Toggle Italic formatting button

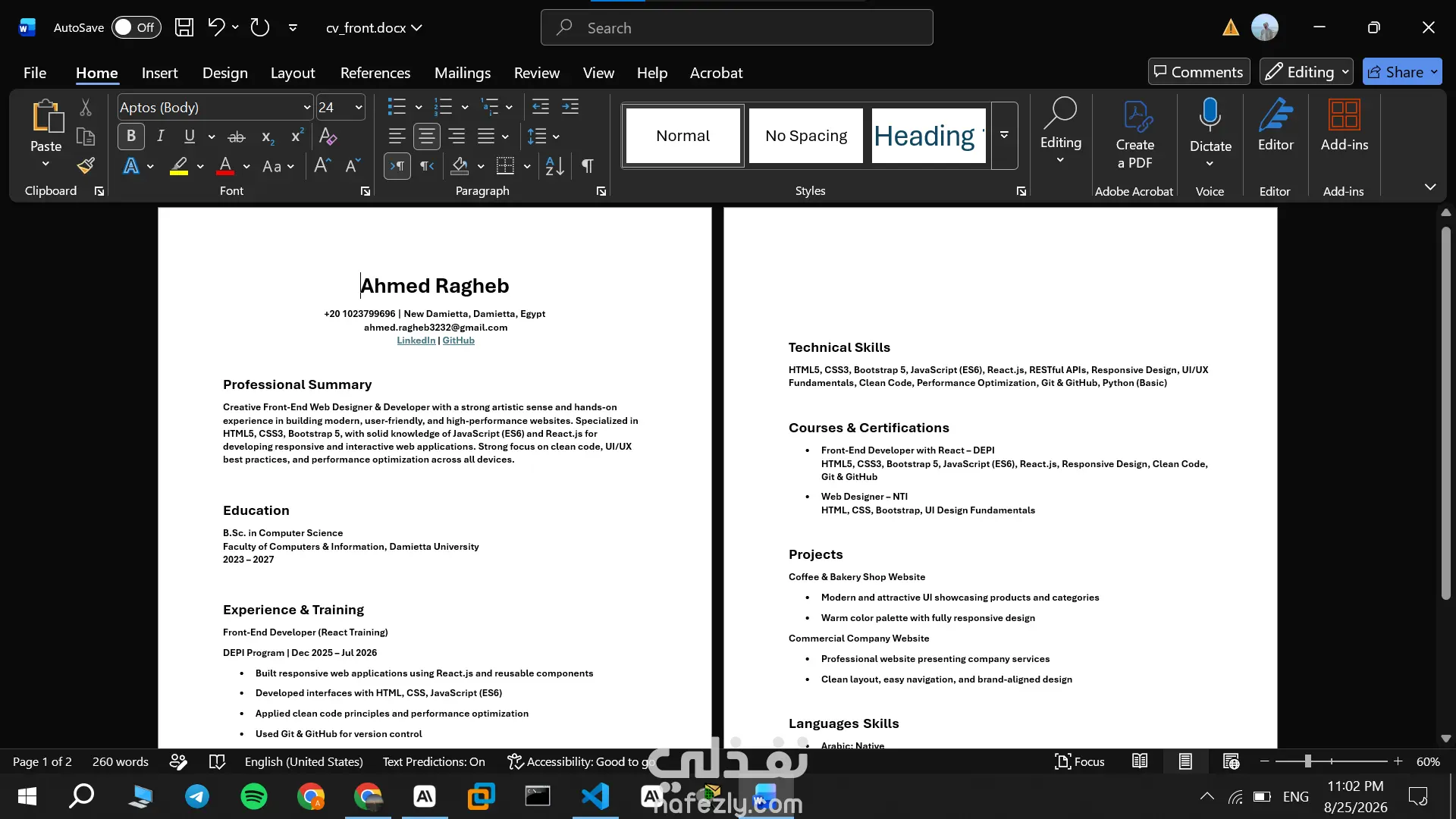[x=160, y=136]
